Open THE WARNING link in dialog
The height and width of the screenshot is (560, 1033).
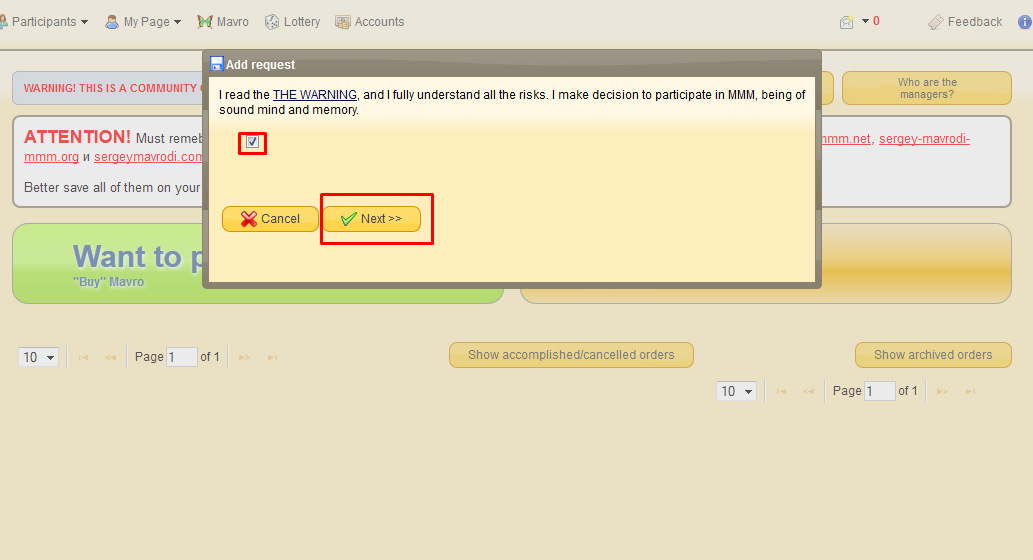315,95
